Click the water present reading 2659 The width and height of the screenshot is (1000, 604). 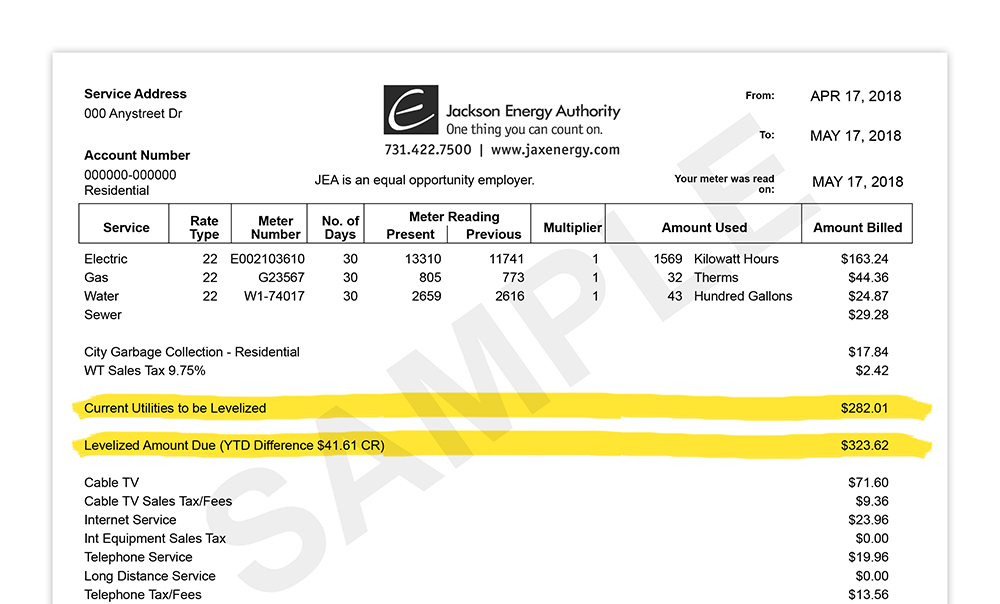(x=426, y=296)
